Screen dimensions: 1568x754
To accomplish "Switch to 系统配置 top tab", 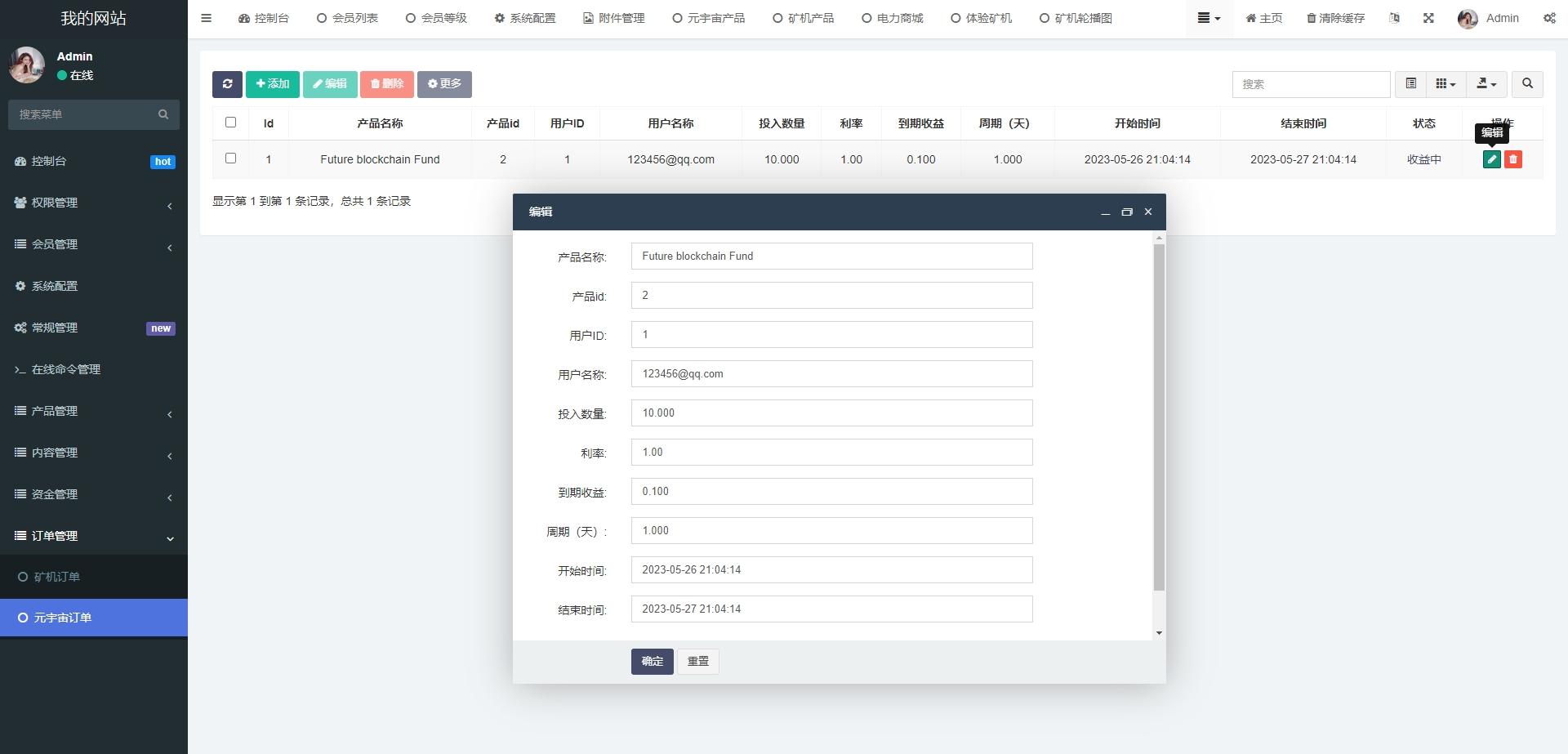I will coord(525,18).
